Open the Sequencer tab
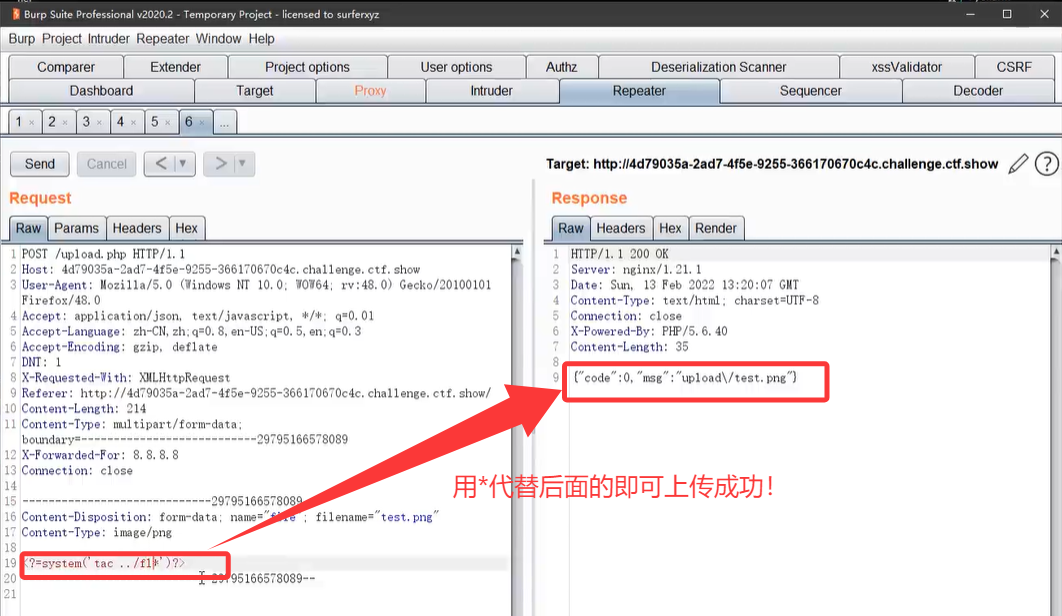This screenshot has height=616, width=1062. (x=811, y=91)
